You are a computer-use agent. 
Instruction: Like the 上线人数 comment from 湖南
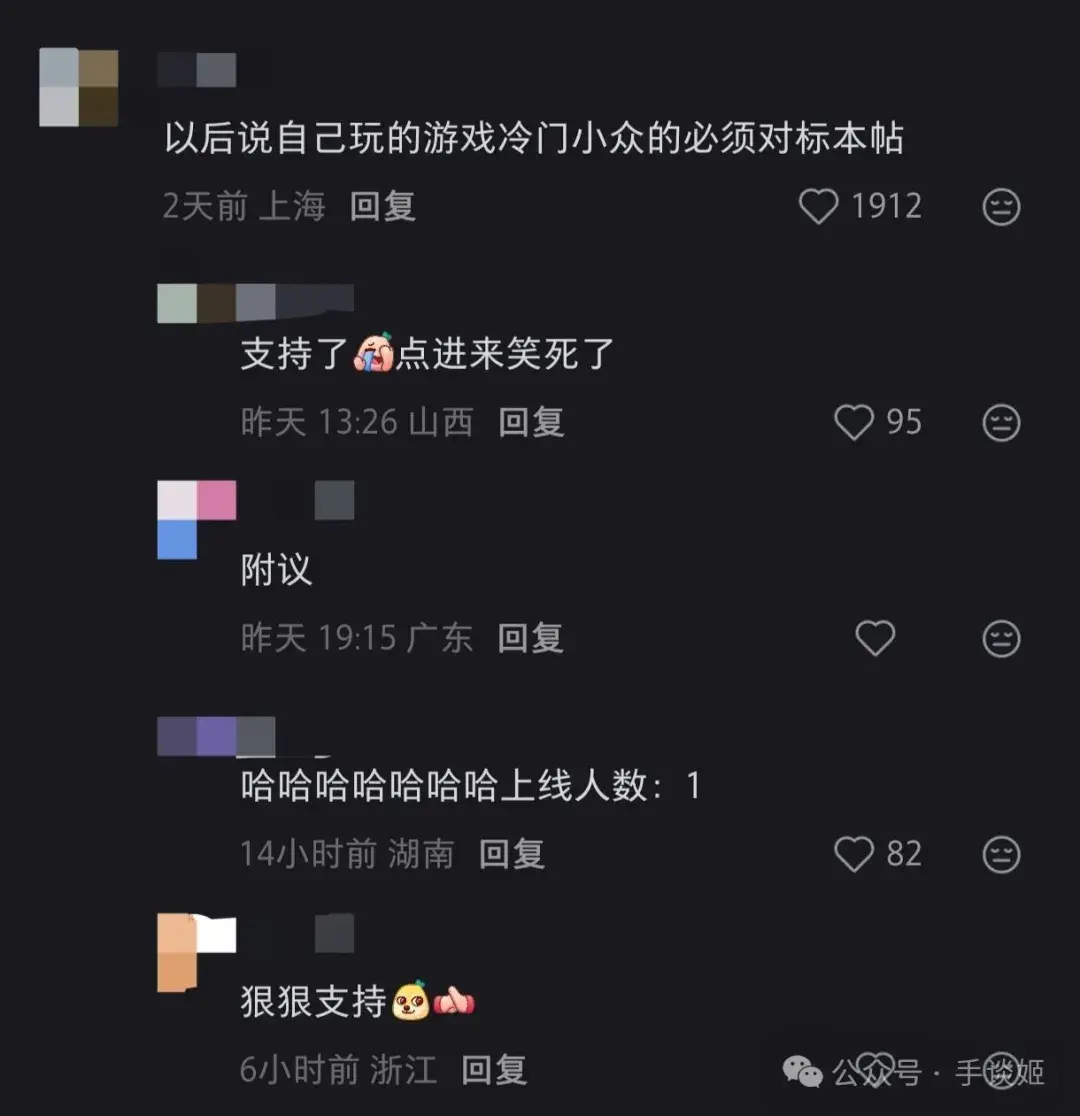click(854, 853)
